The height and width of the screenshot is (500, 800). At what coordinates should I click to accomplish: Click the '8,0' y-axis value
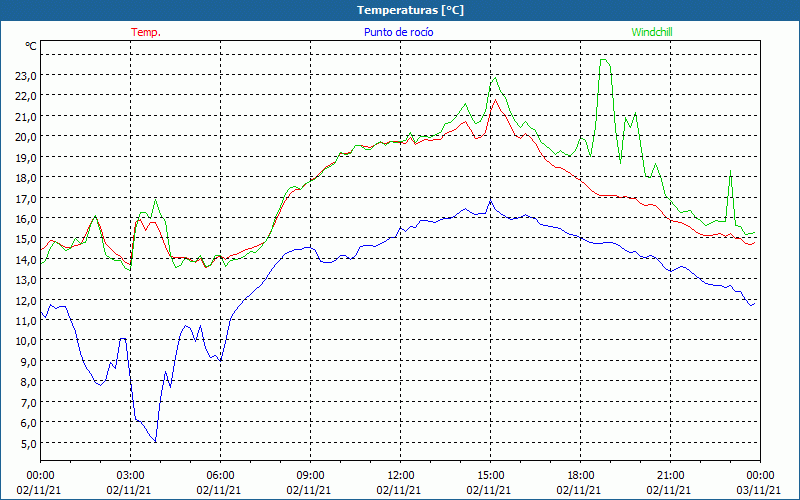pos(29,382)
